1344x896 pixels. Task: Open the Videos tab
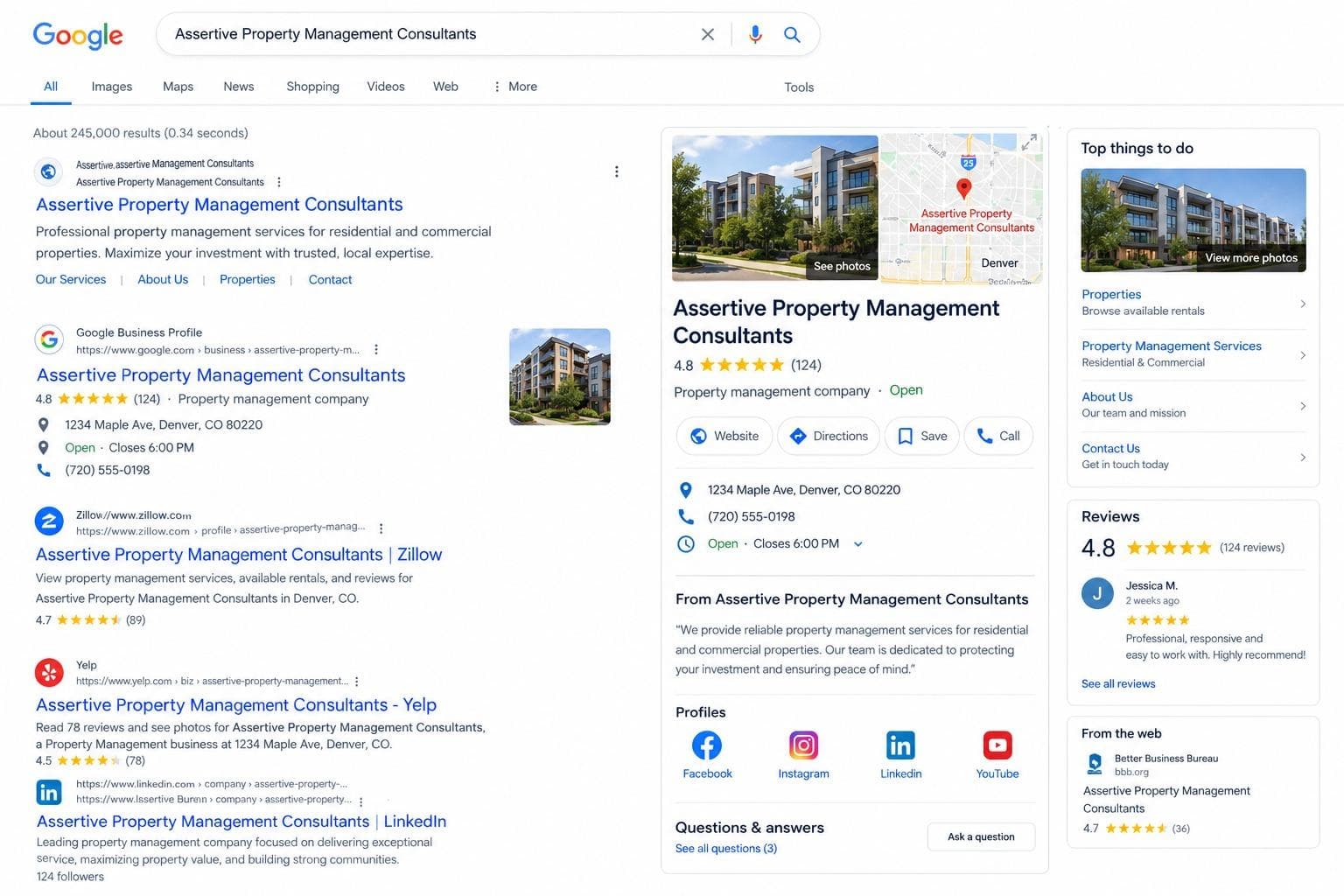click(x=385, y=87)
